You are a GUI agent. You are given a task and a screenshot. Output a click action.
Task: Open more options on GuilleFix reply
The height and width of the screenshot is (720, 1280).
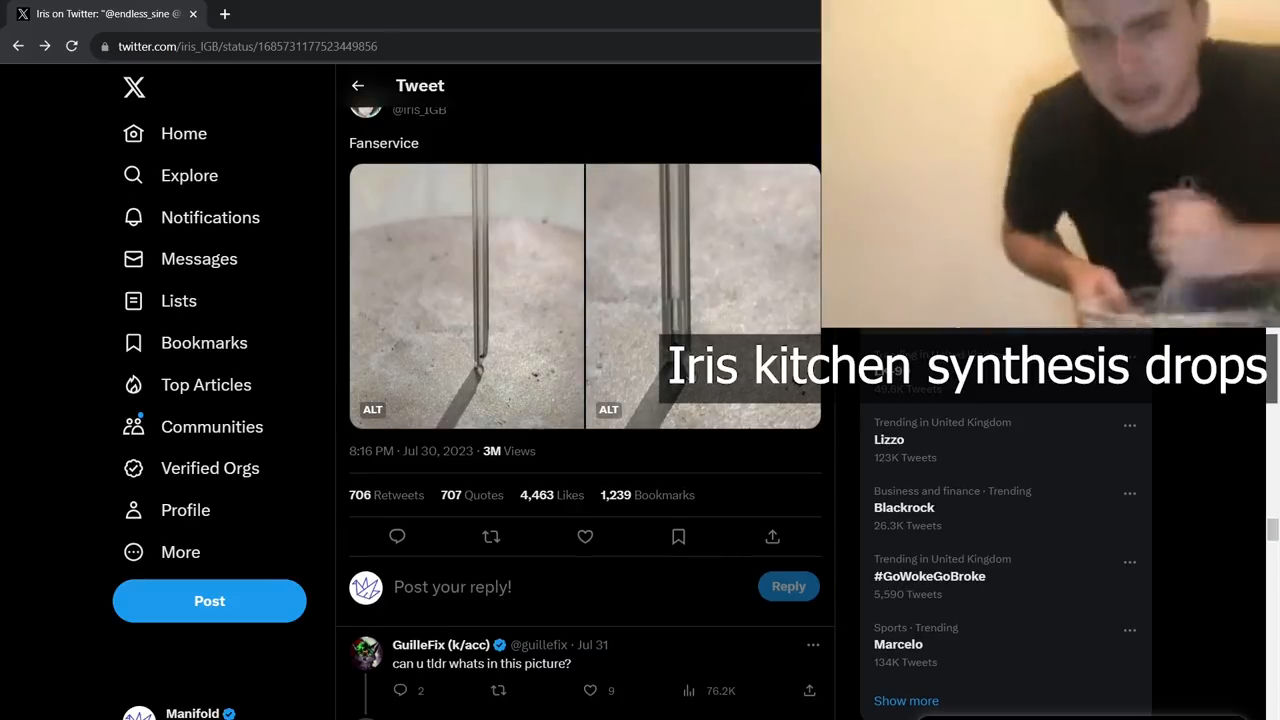tap(813, 645)
